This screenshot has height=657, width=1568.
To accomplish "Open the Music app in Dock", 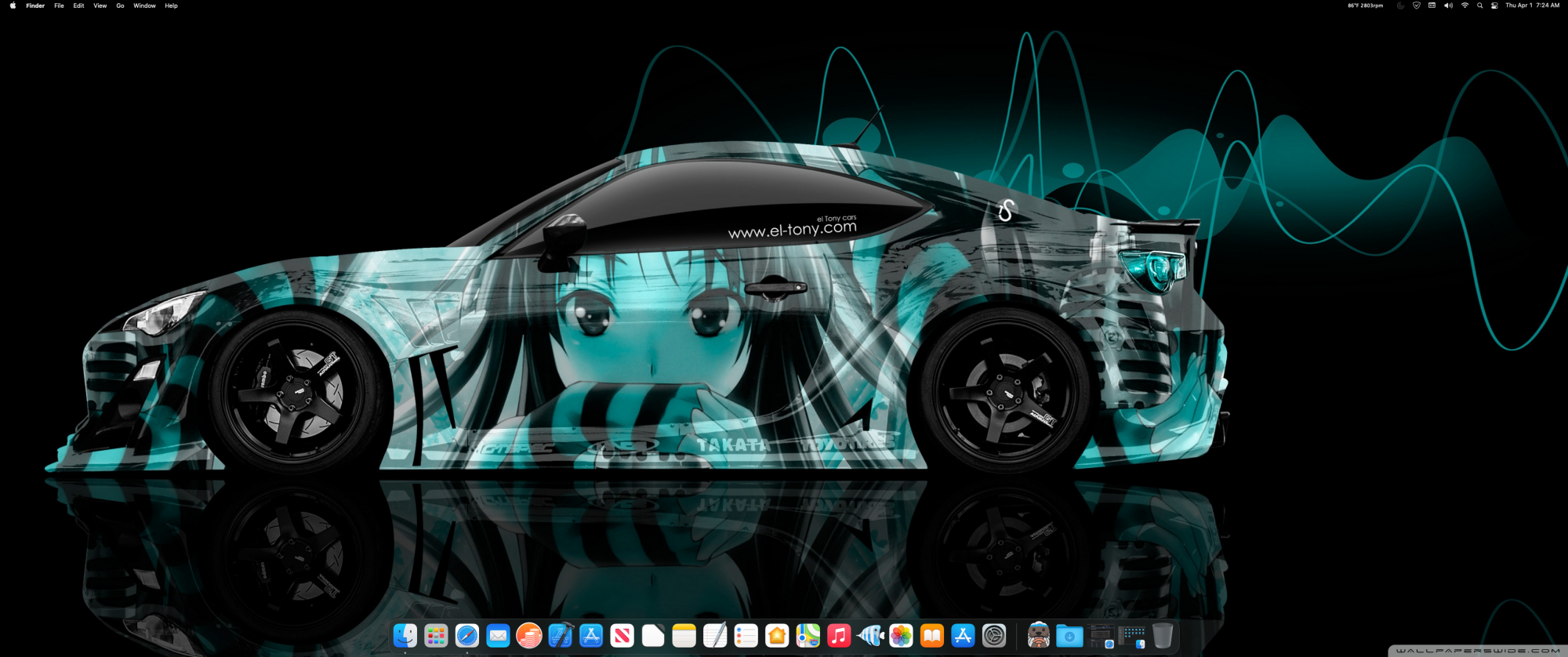I will (x=839, y=636).
